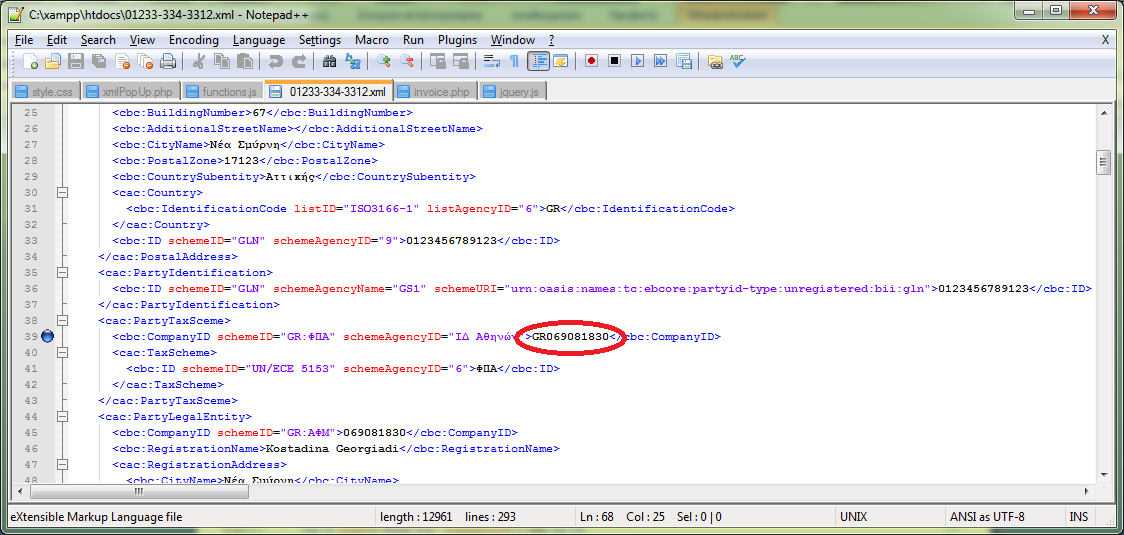Click the blue bookmark on line 39

[x=47, y=336]
